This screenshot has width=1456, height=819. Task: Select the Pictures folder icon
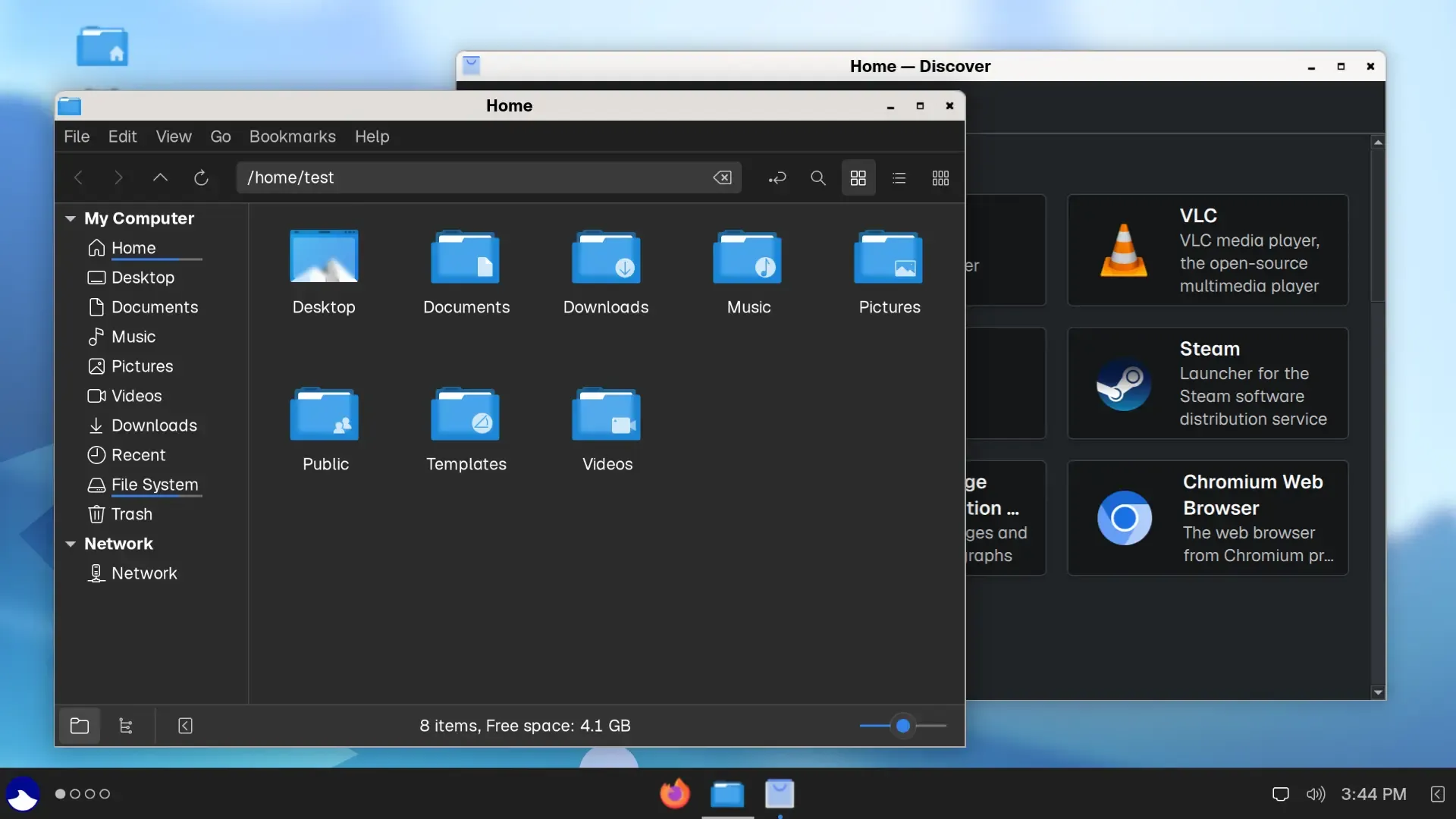click(x=888, y=256)
